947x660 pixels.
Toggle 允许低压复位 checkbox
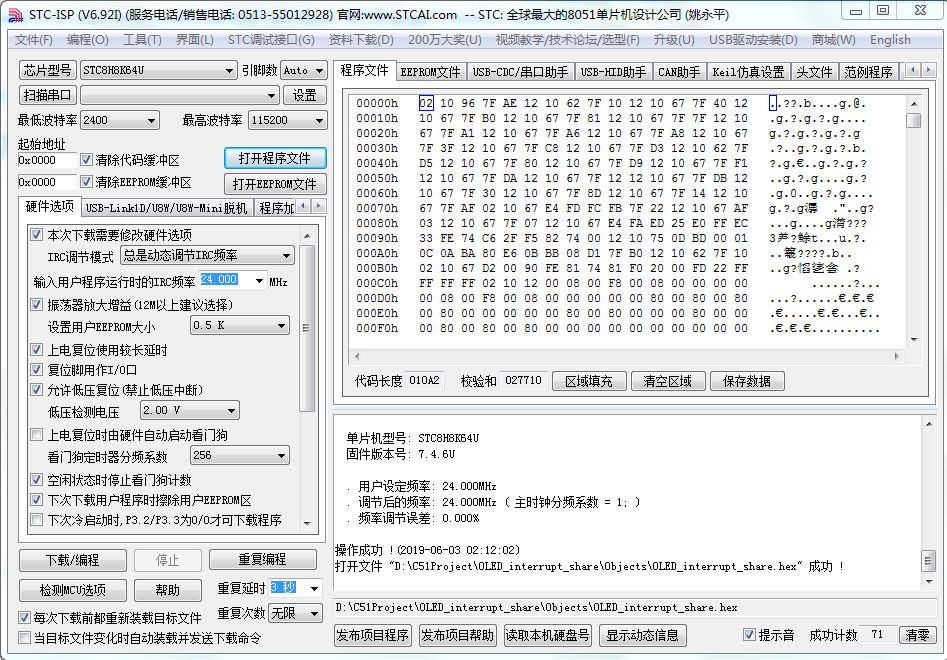(x=36, y=389)
